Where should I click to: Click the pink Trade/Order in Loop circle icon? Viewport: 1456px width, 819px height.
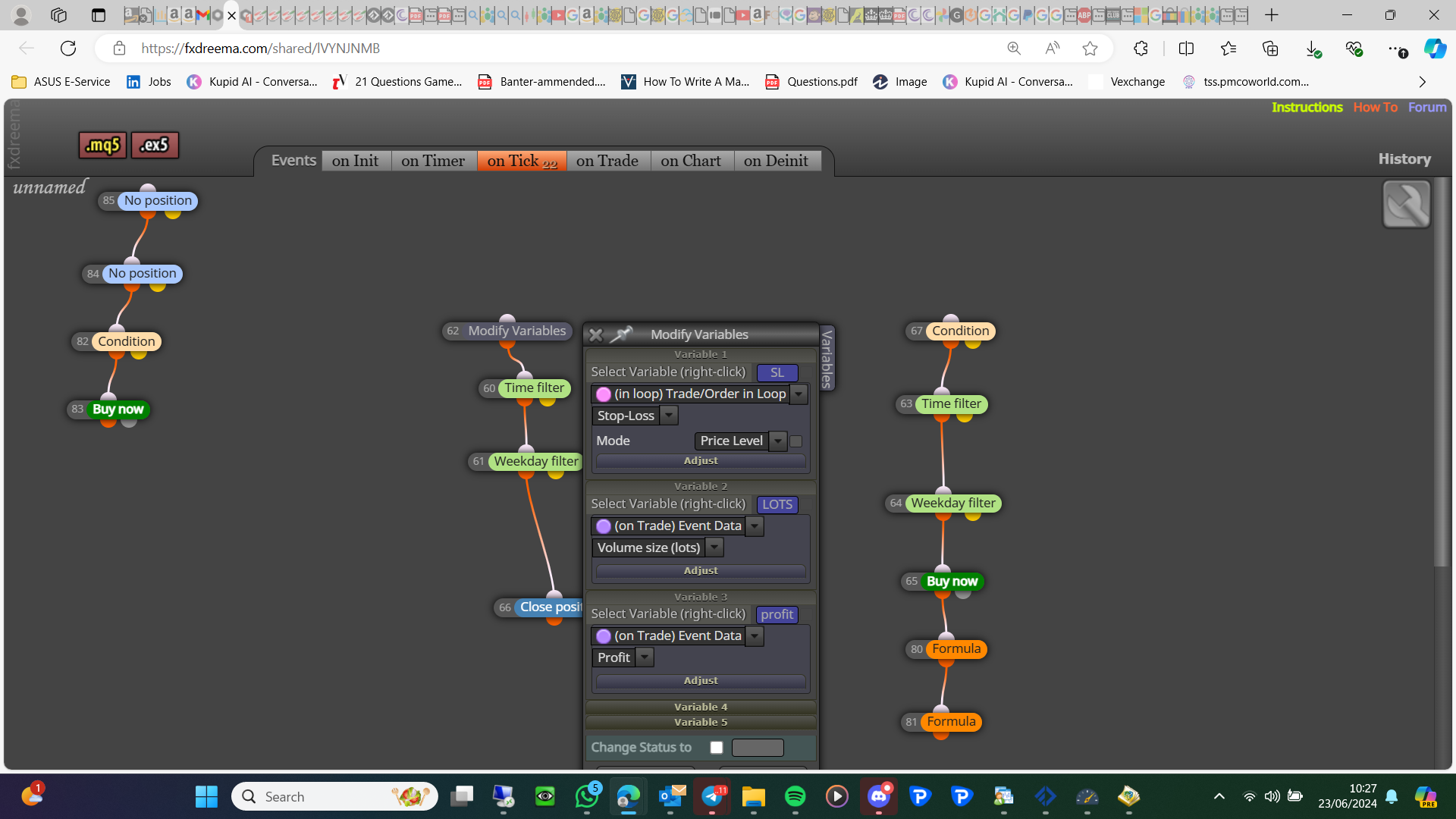tap(604, 394)
